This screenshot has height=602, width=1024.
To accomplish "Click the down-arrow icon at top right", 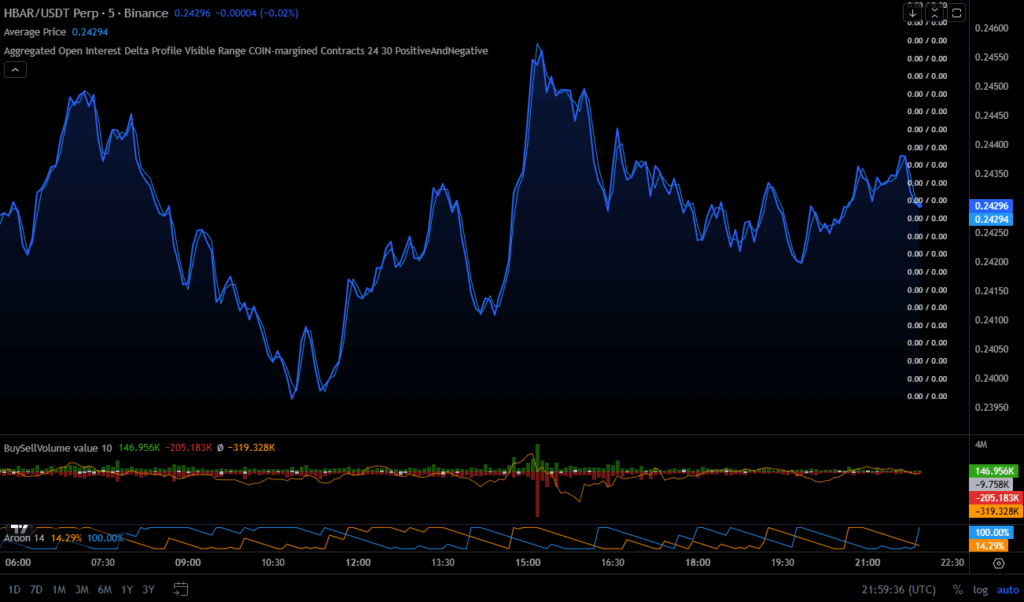I will tap(912, 13).
